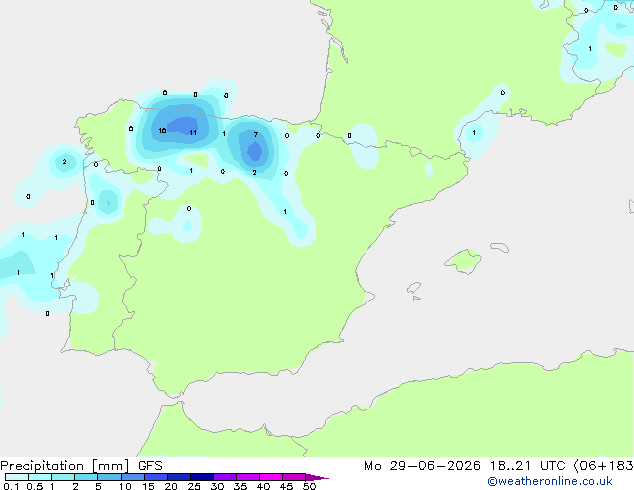Select the 15–20 mm legend swatch
This screenshot has height=490, width=634.
click(x=156, y=477)
